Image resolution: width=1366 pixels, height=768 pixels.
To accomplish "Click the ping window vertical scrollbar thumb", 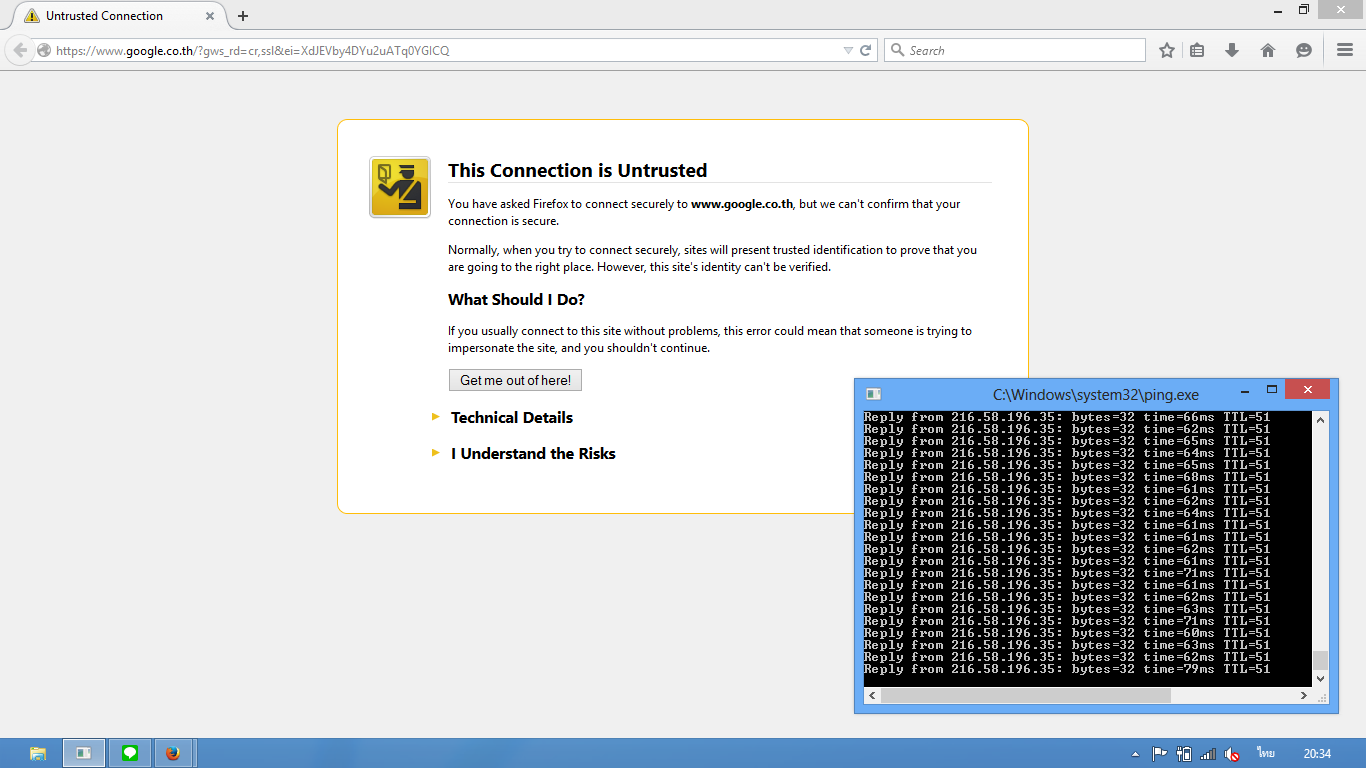I will (x=1320, y=660).
